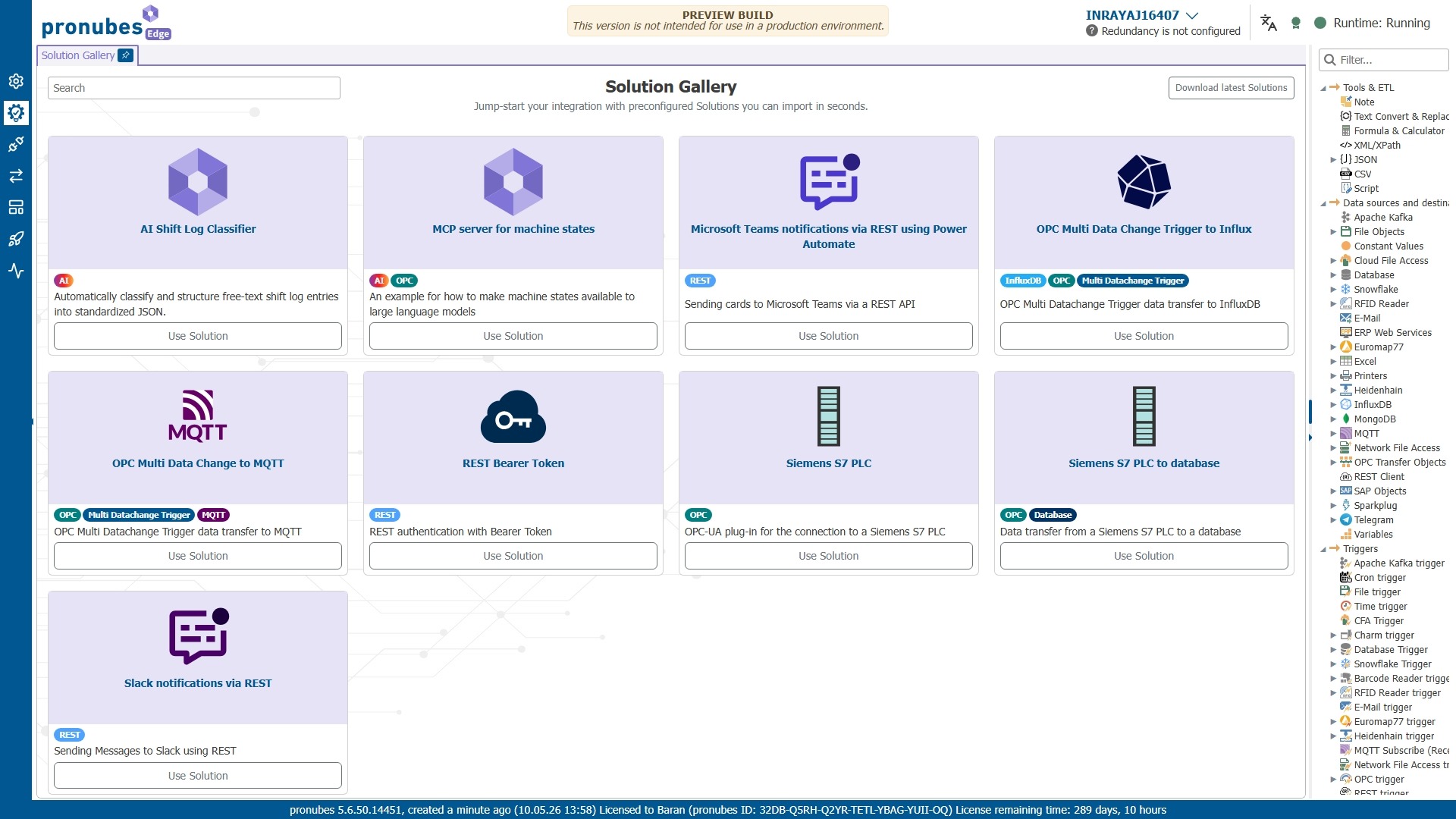Use Solution for REST Bearer Token

tap(513, 556)
